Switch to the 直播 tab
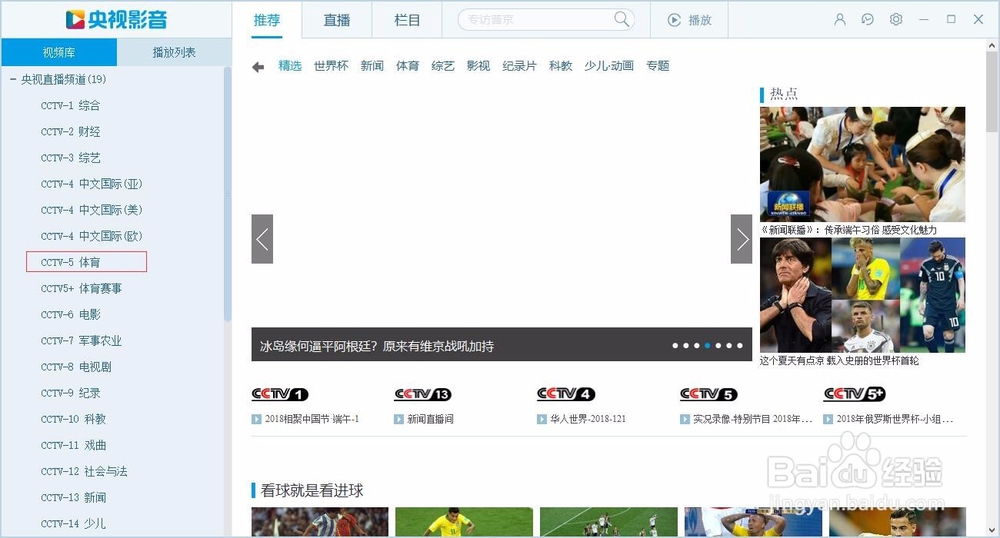This screenshot has width=1000, height=538. (x=337, y=20)
